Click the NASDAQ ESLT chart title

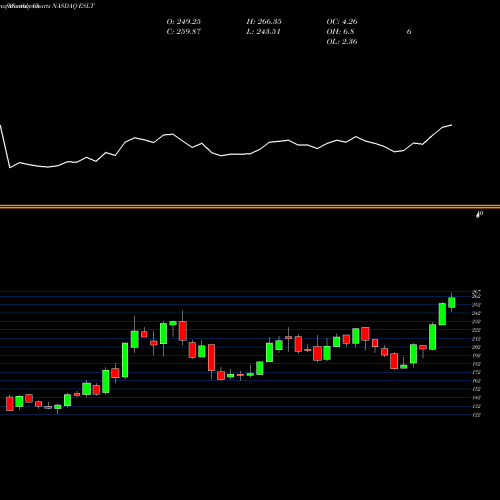click(x=47, y=6)
